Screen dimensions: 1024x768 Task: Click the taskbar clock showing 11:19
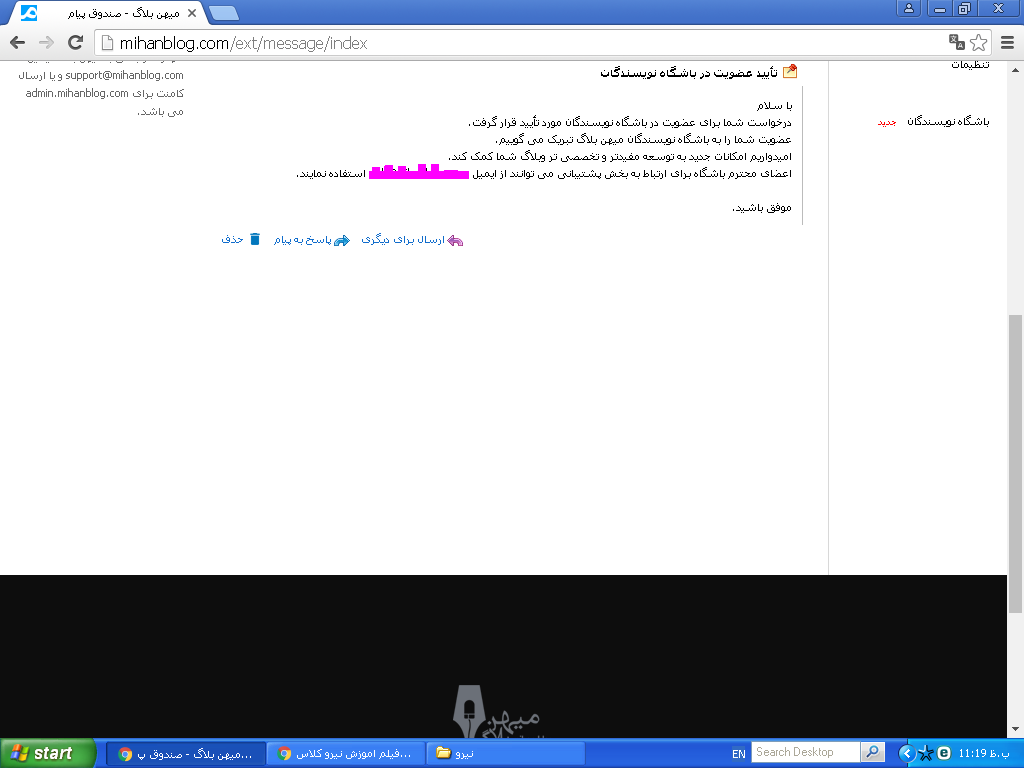click(984, 754)
